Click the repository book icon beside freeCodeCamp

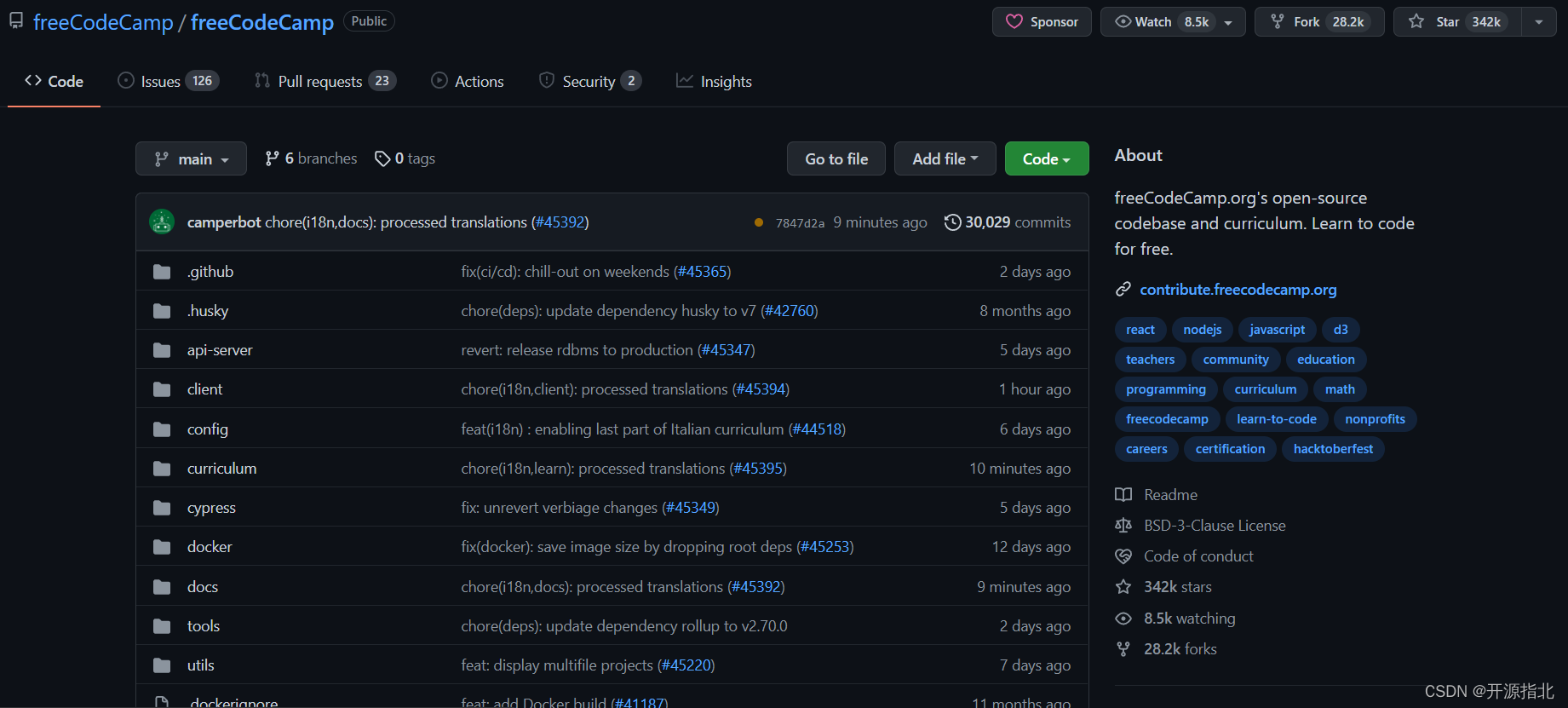pos(16,21)
